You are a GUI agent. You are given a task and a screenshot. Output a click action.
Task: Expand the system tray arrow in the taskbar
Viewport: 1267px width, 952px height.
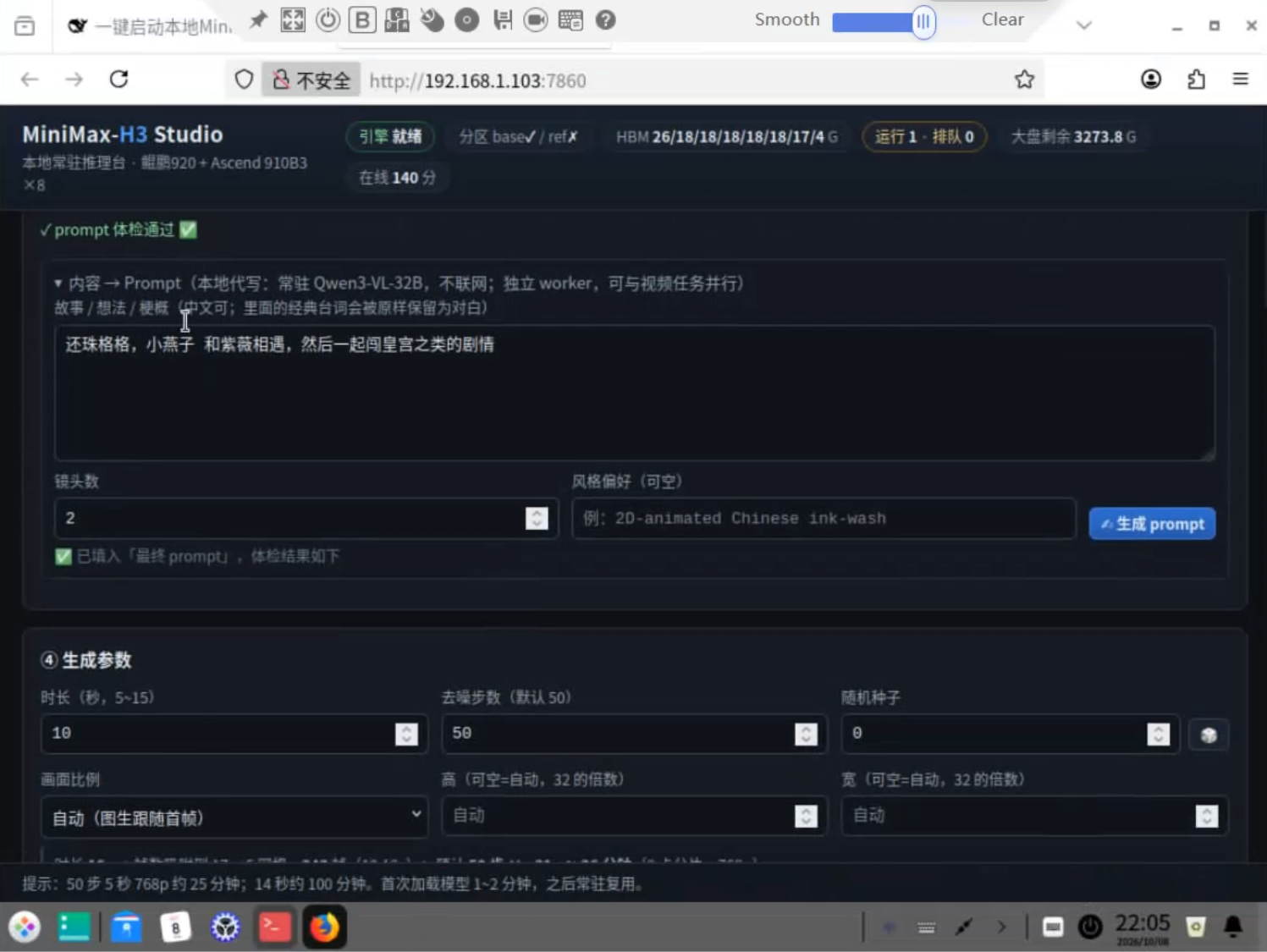(1002, 927)
